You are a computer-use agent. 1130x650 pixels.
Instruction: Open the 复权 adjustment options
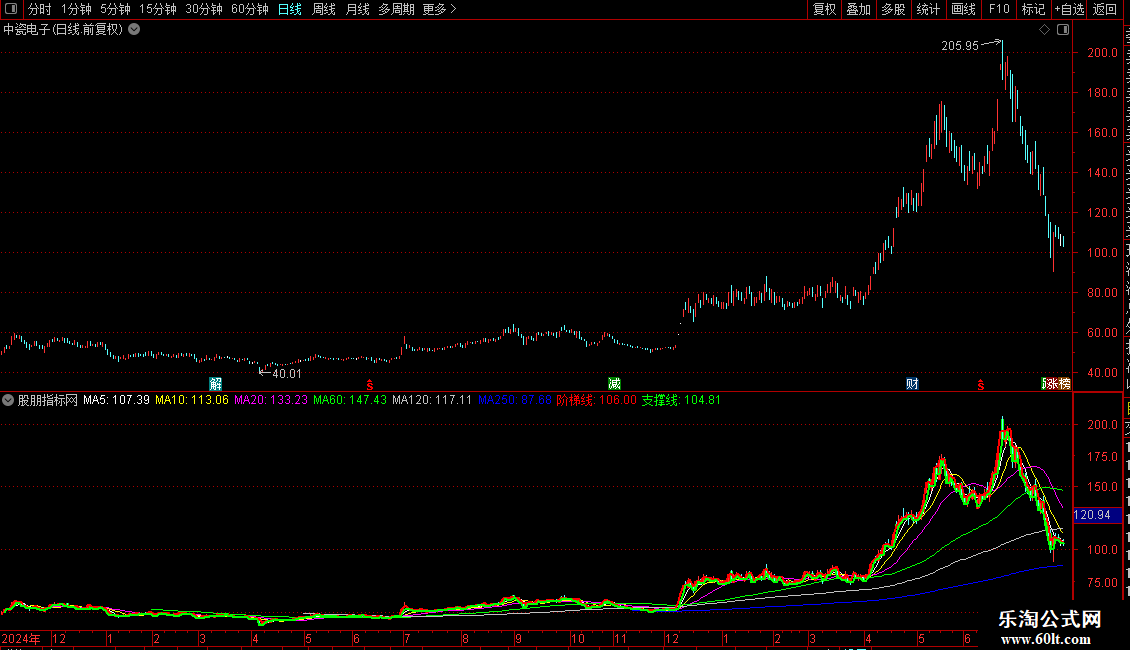click(x=824, y=9)
